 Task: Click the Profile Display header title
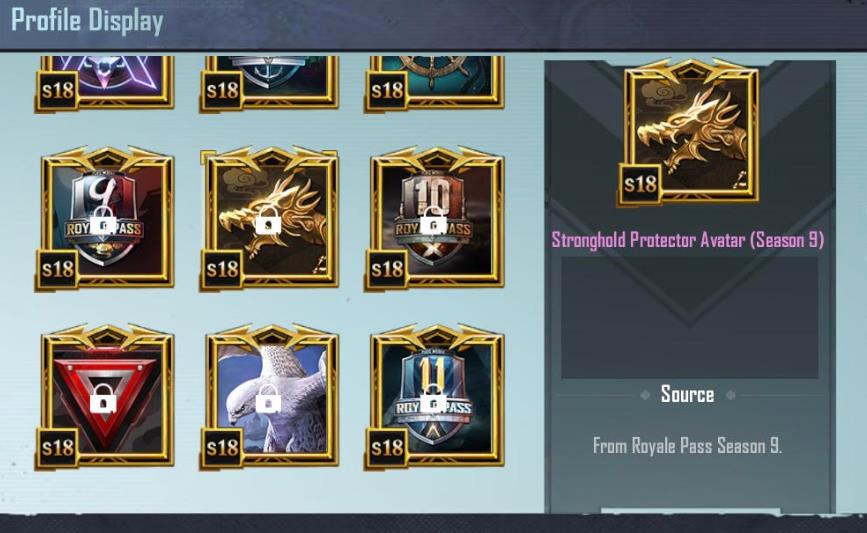[x=87, y=21]
